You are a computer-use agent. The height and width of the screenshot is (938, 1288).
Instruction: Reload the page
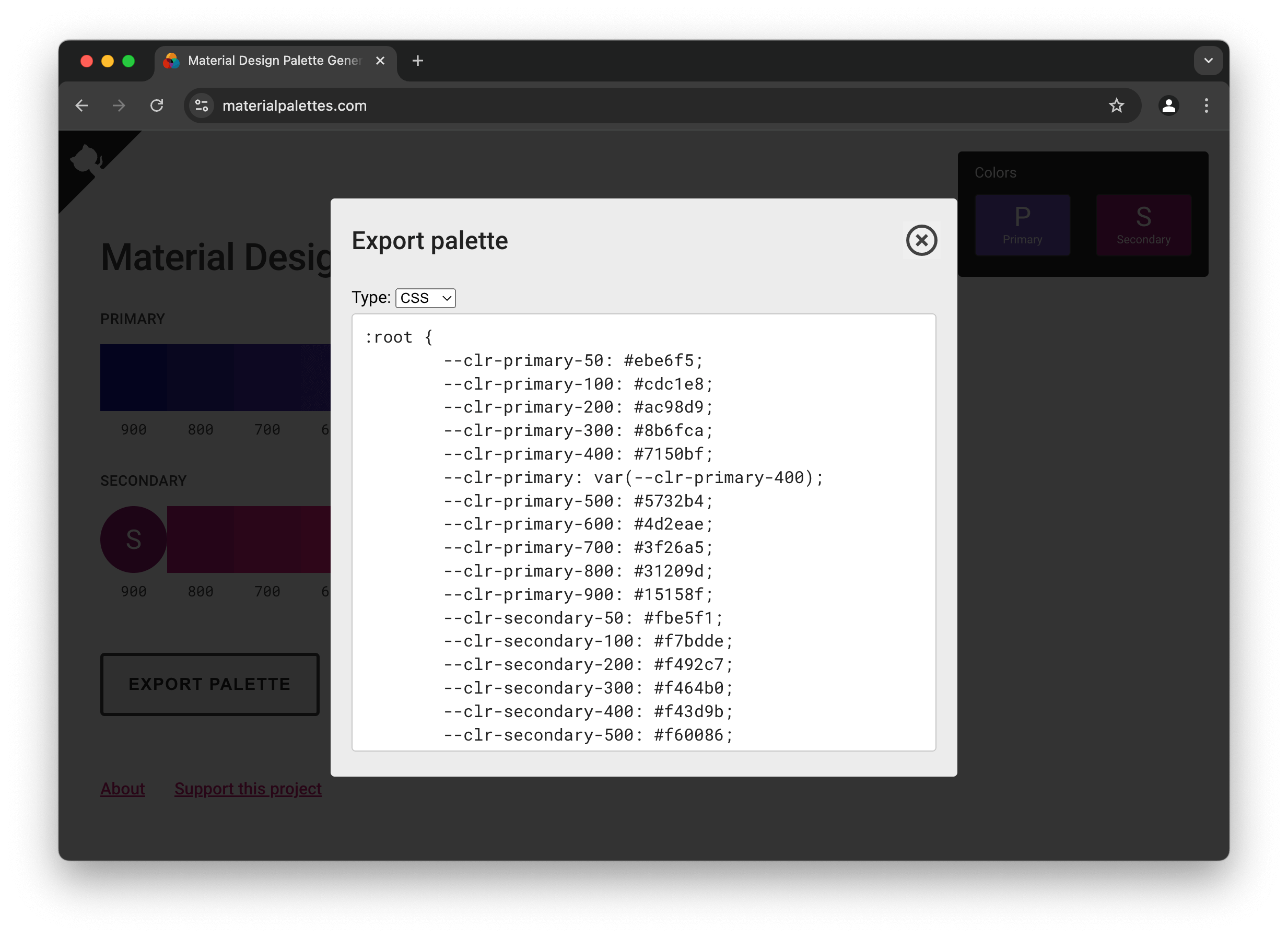(x=157, y=105)
